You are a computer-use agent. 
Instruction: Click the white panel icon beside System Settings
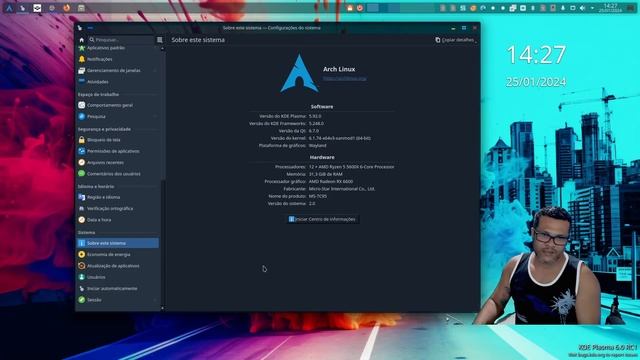click(37, 8)
